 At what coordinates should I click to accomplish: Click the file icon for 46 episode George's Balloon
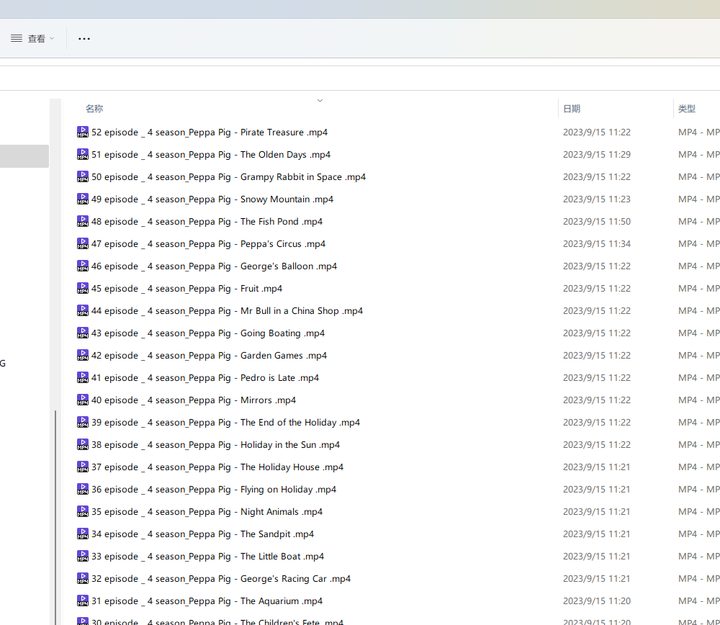[83, 266]
